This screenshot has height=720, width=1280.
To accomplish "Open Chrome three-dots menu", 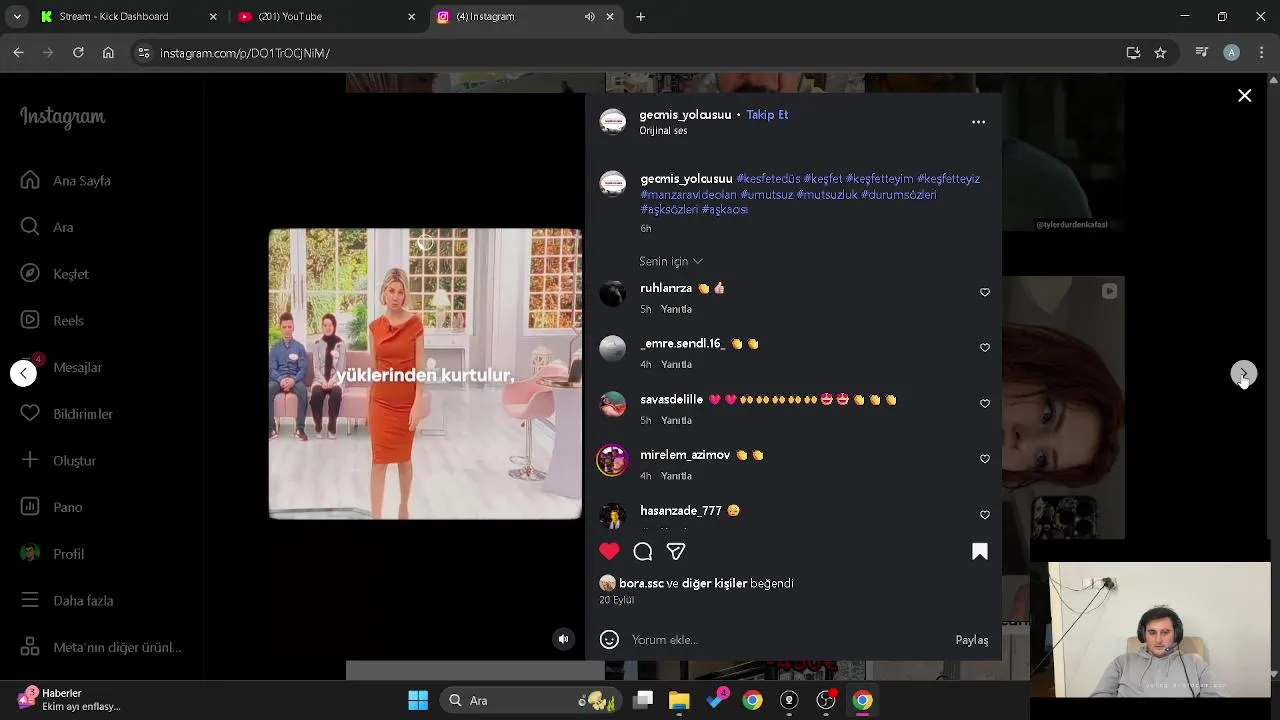I will tap(1262, 53).
